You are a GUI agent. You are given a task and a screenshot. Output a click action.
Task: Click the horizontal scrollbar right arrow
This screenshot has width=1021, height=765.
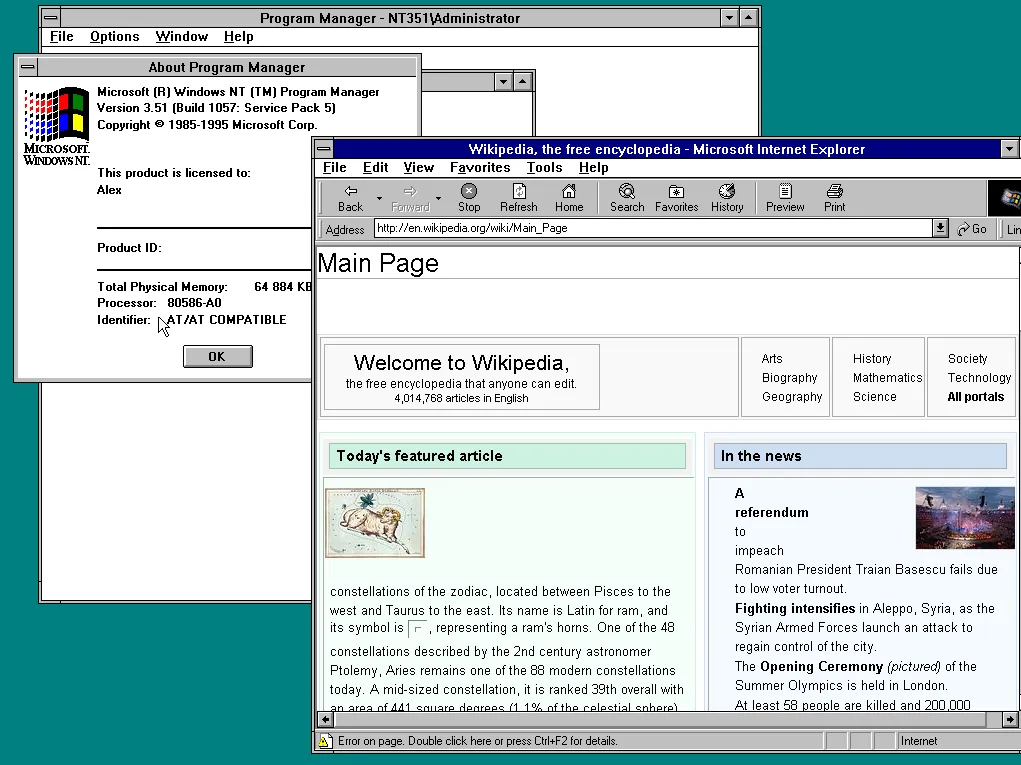click(1010, 719)
